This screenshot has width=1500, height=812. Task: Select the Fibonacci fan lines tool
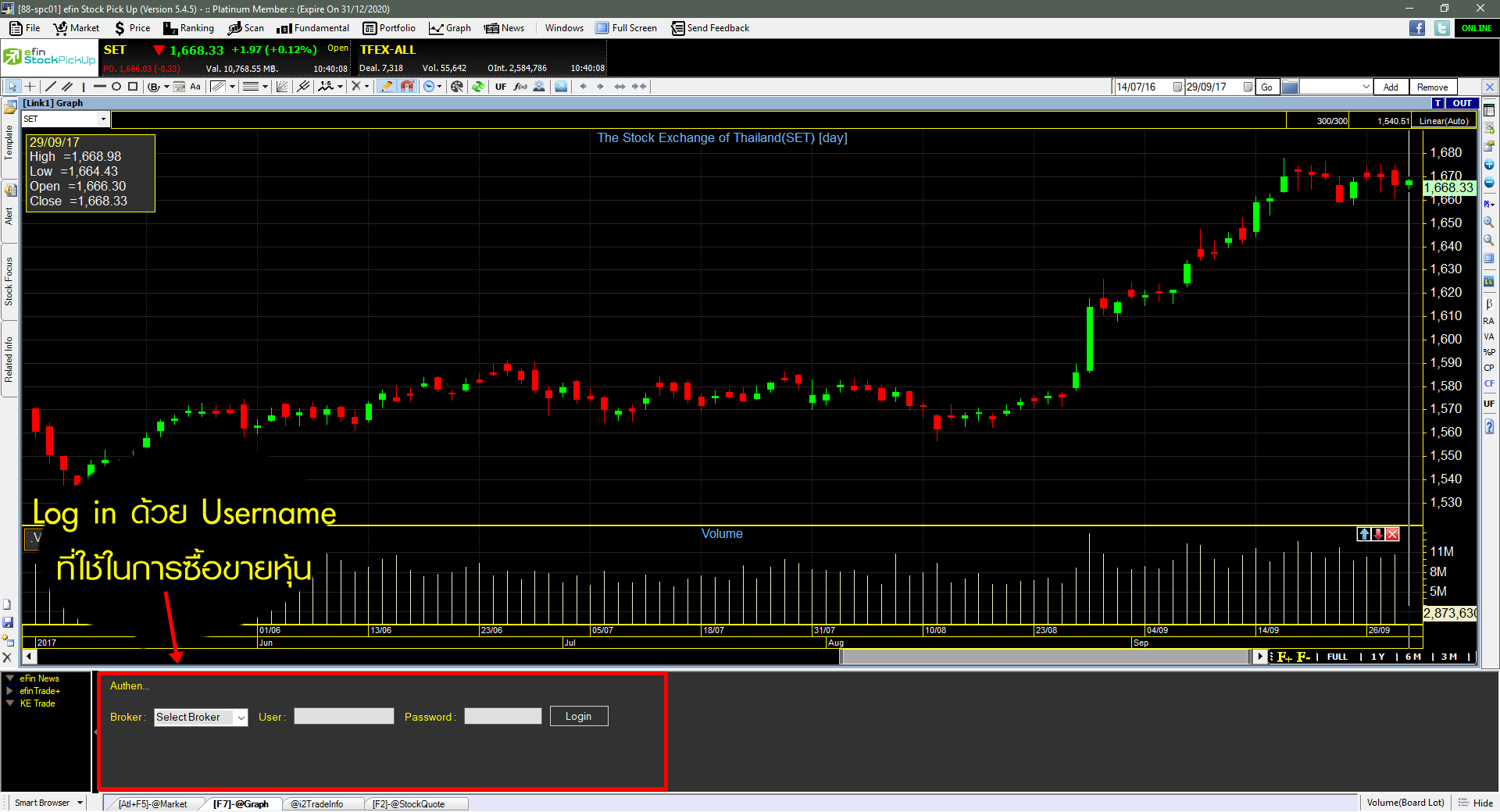pyautogui.click(x=282, y=87)
